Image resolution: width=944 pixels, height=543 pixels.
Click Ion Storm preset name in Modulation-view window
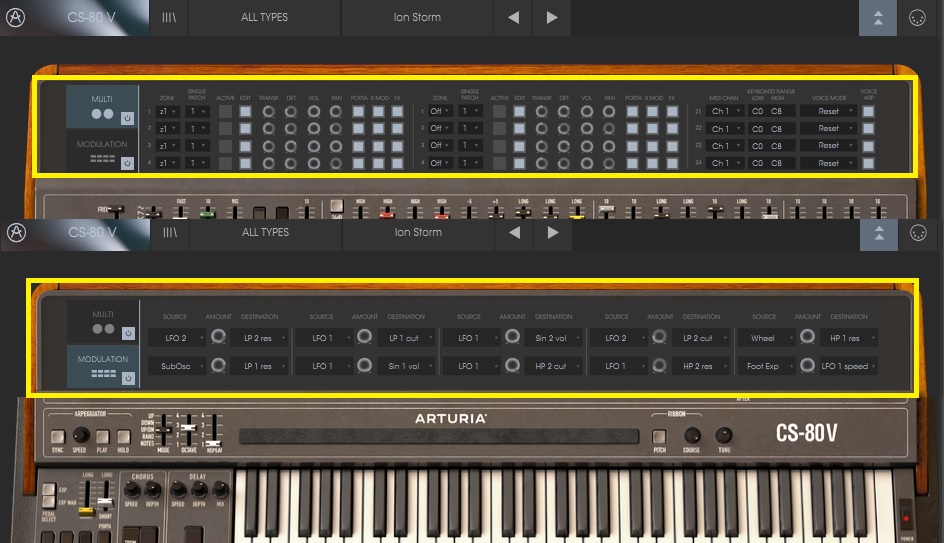click(418, 232)
